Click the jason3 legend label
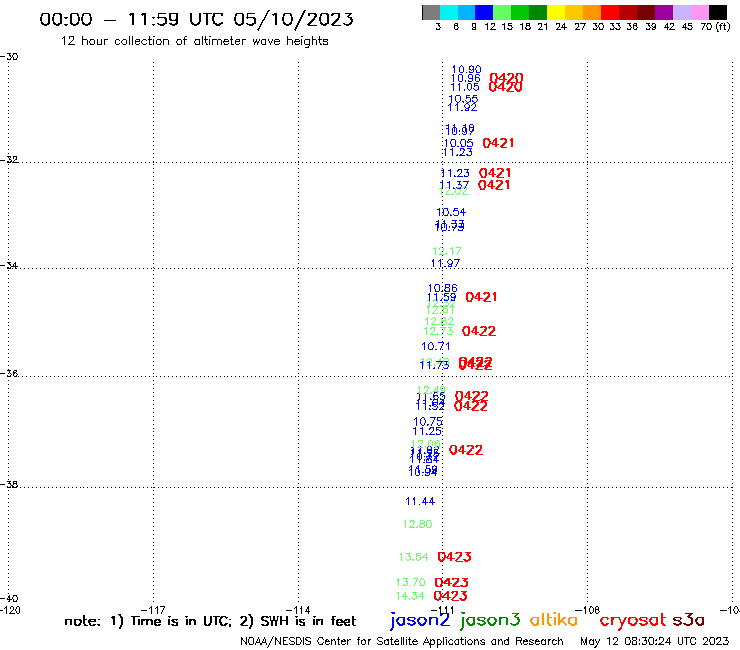This screenshot has width=740, height=650. (x=490, y=620)
